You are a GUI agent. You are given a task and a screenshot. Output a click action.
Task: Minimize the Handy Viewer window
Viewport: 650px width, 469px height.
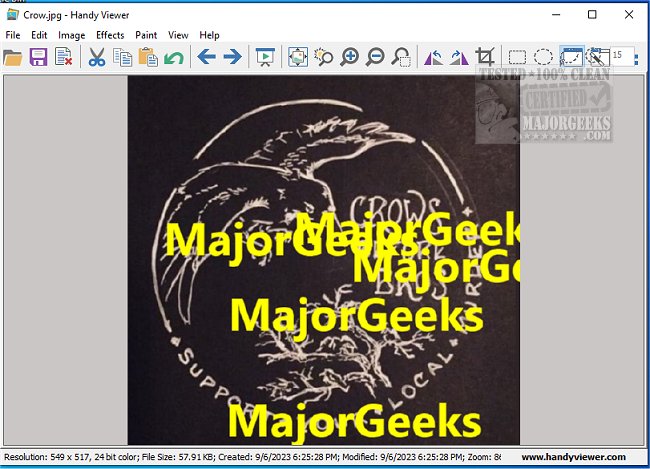click(x=556, y=15)
